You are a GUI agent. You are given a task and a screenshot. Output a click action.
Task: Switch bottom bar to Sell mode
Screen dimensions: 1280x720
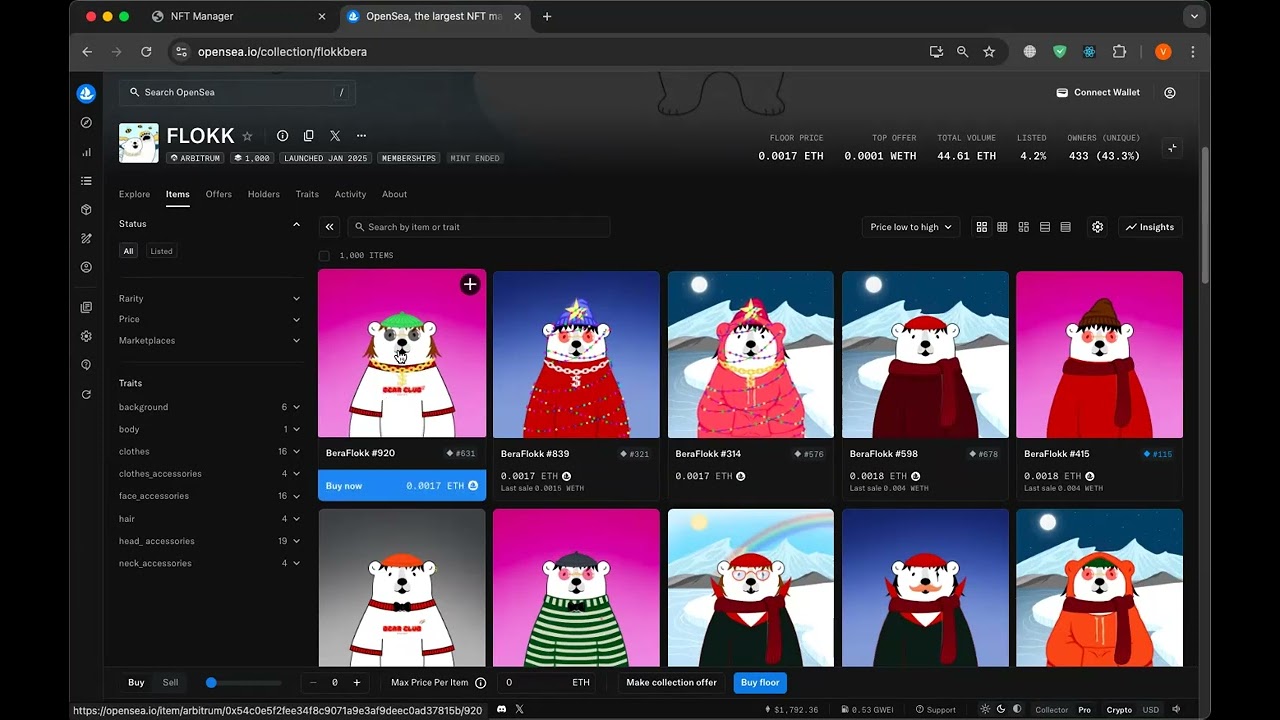point(171,683)
